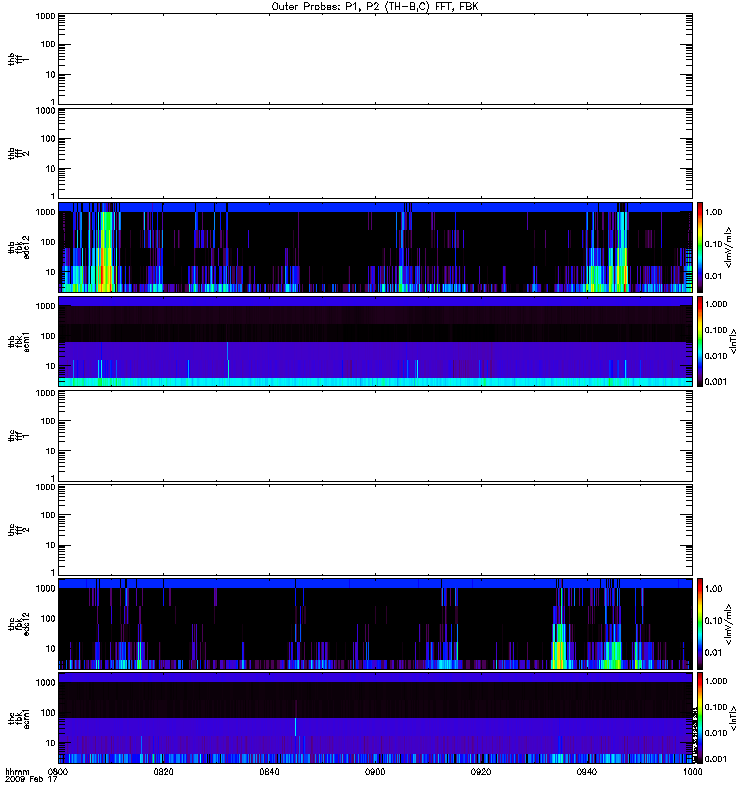Click the plot title 'Outer Probes: P1, P2 (TH-B,C) FFT, FBK'
Screen dimensions: 750x800
[x=375, y=7]
